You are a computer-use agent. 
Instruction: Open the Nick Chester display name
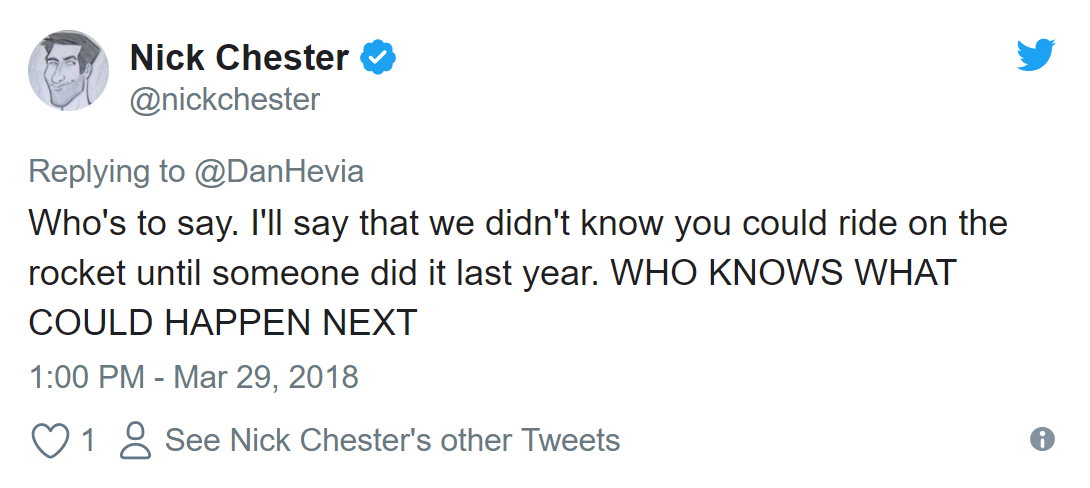point(239,58)
